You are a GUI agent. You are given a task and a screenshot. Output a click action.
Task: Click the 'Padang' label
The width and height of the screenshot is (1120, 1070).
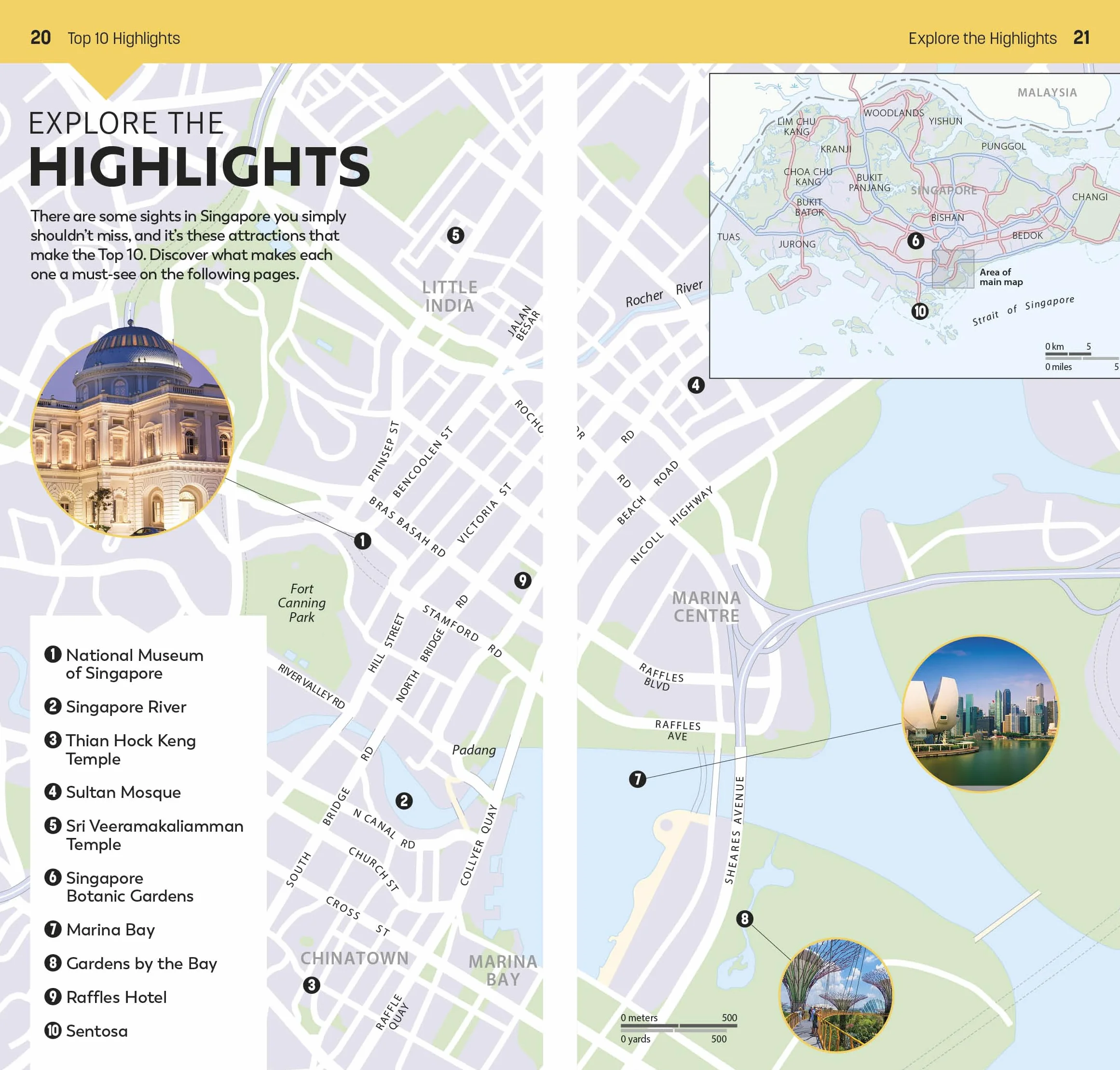(474, 750)
